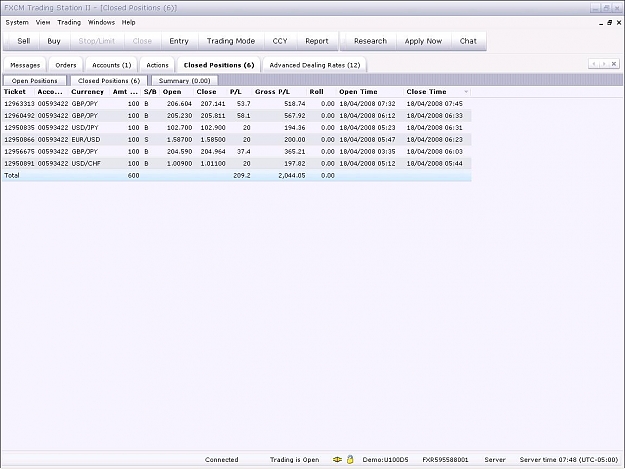Screen dimensions: 625x469
Task: Sort by the S/B column header
Action: (150, 92)
